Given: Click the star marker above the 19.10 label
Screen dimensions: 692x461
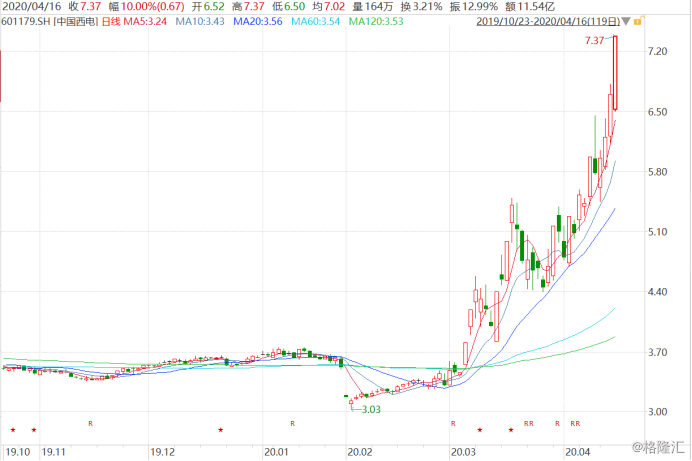Looking at the screenshot, I should (13, 430).
